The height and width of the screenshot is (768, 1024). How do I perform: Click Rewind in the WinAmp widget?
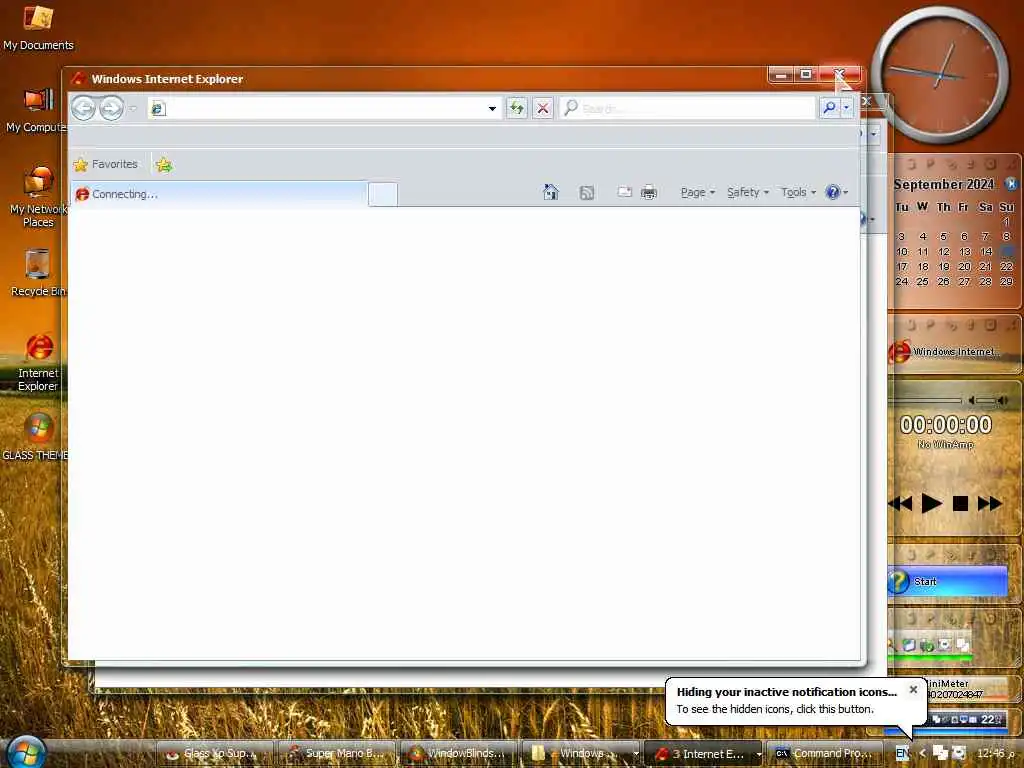tap(901, 504)
